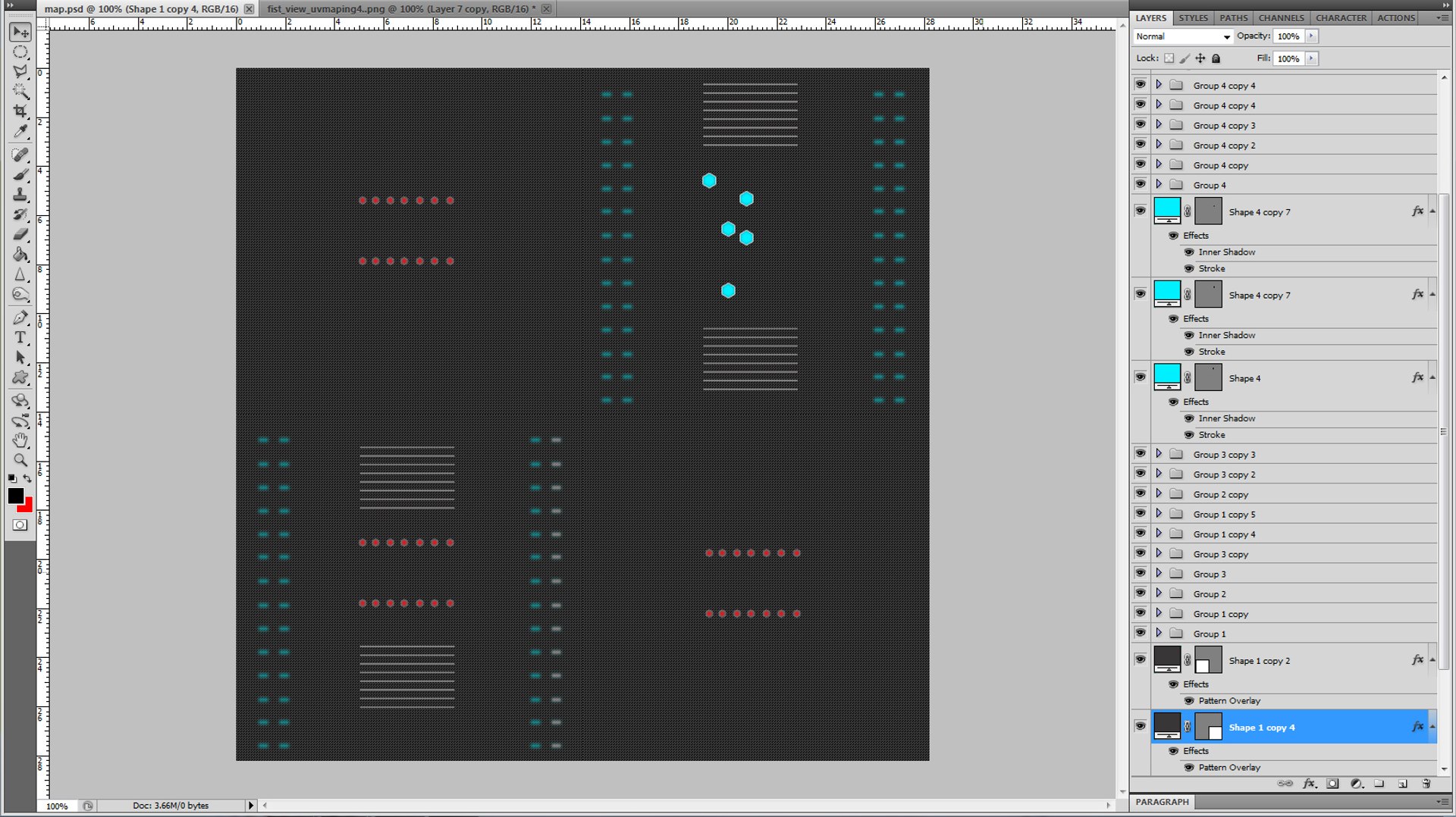Select the Sharpen tool

[20, 274]
